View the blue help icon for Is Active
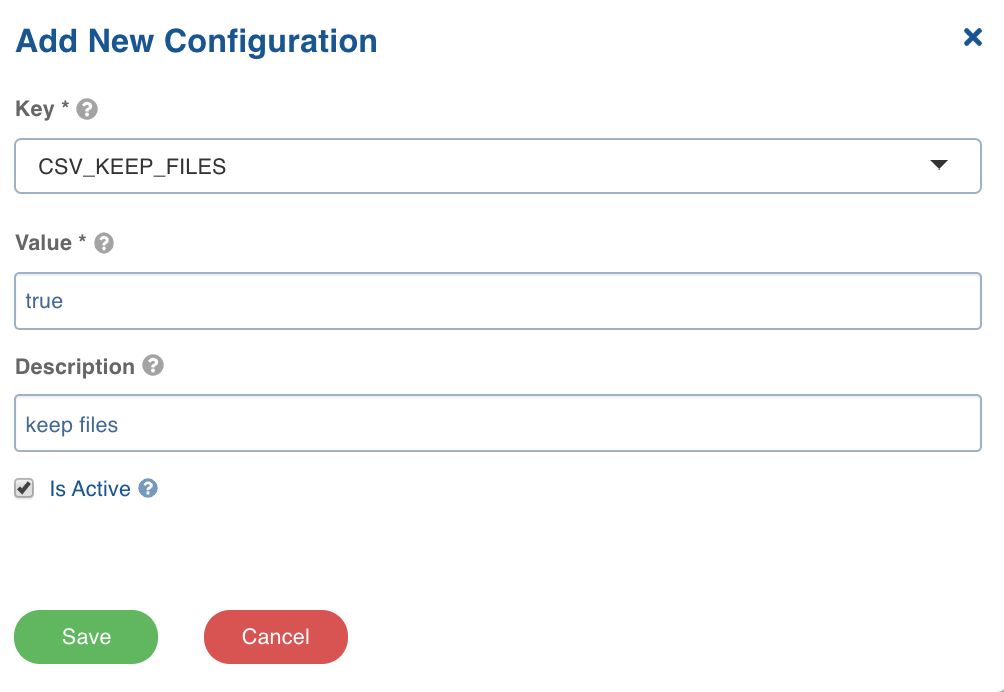 [148, 488]
